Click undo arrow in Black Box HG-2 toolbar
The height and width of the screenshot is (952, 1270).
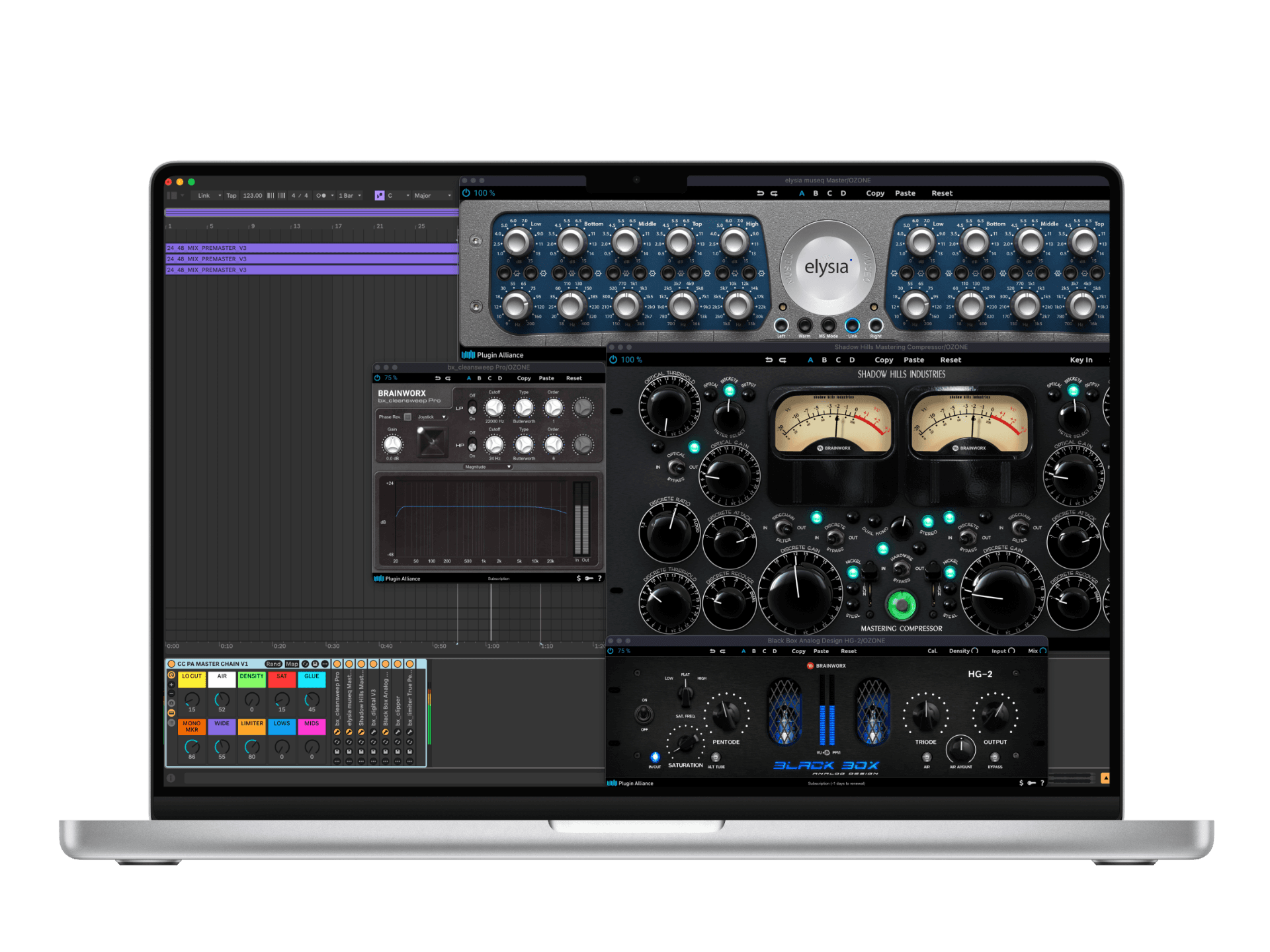(x=712, y=651)
